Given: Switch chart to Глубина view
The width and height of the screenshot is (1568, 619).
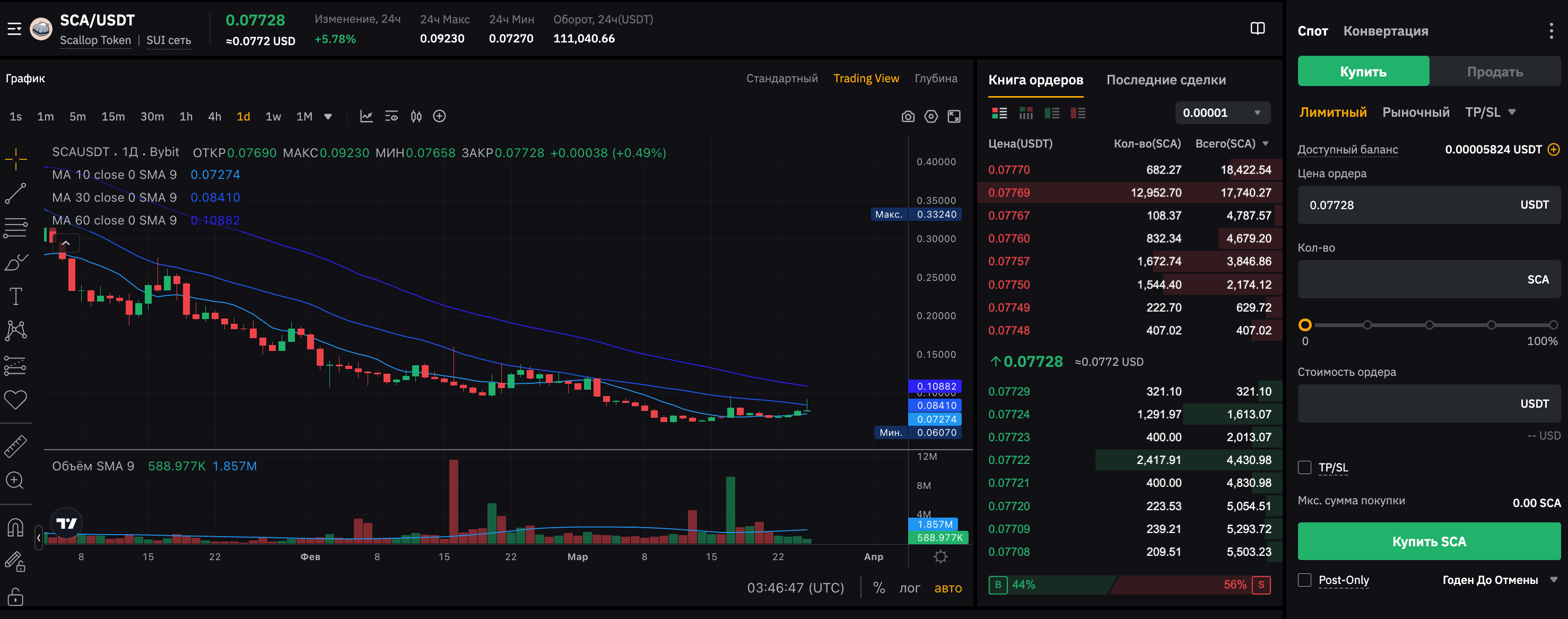Looking at the screenshot, I should pyautogui.click(x=936, y=78).
